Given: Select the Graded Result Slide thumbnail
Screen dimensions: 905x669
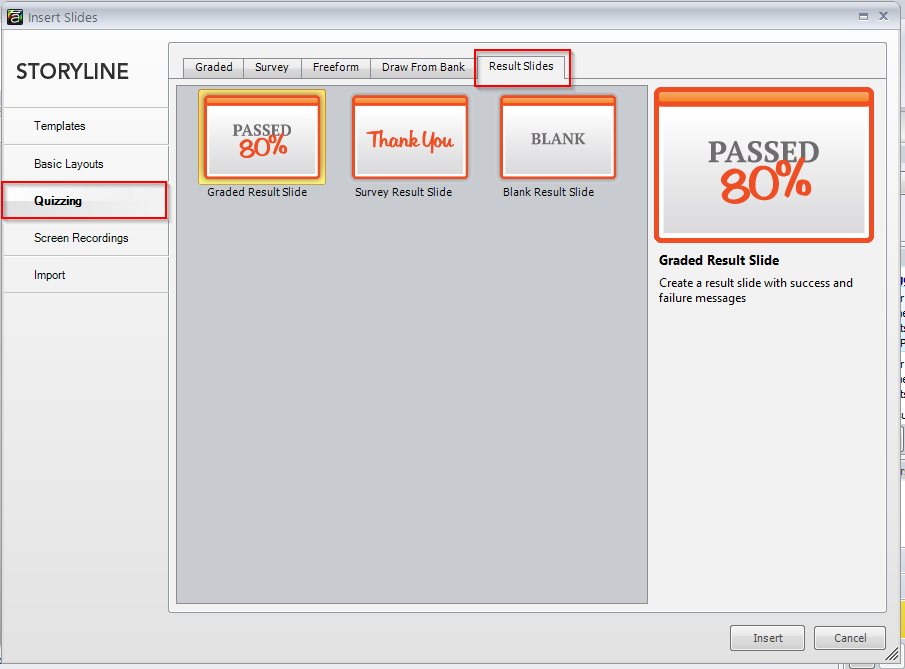Looking at the screenshot, I should click(261, 137).
